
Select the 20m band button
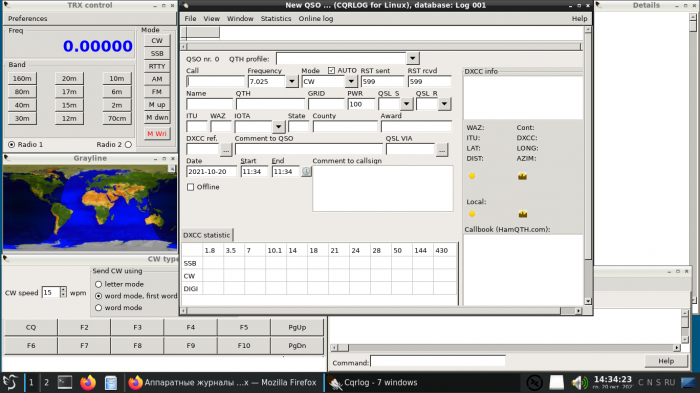click(x=69, y=79)
